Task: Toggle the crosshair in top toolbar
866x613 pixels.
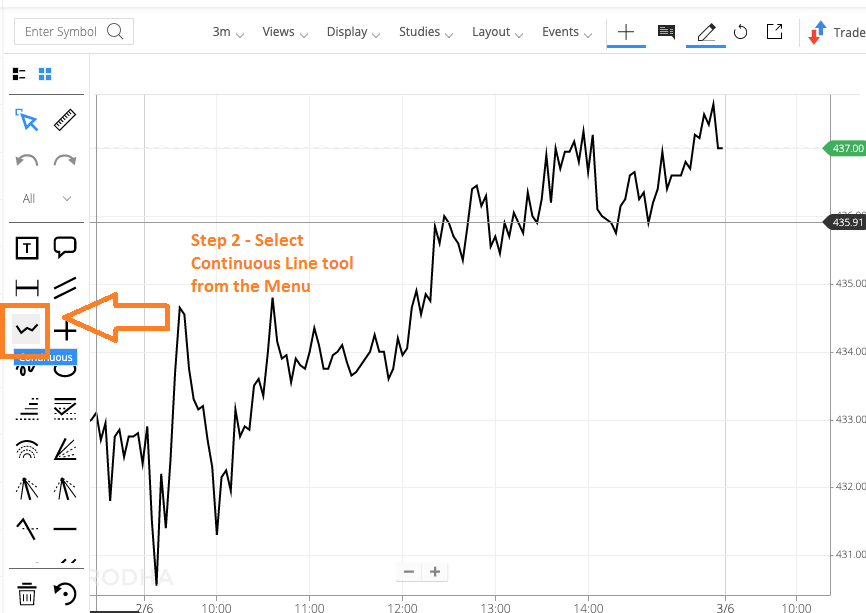Action: pos(626,32)
